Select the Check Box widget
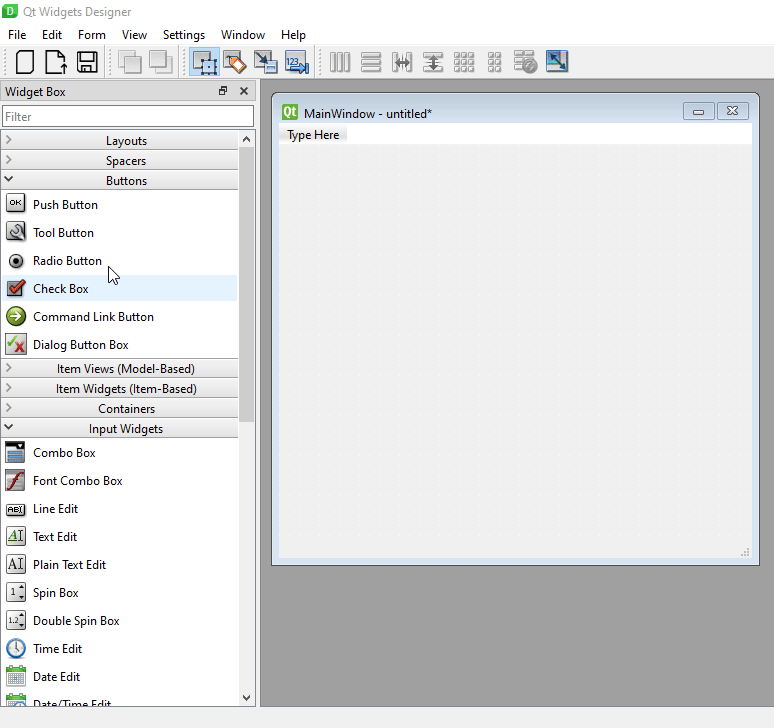 coord(120,288)
